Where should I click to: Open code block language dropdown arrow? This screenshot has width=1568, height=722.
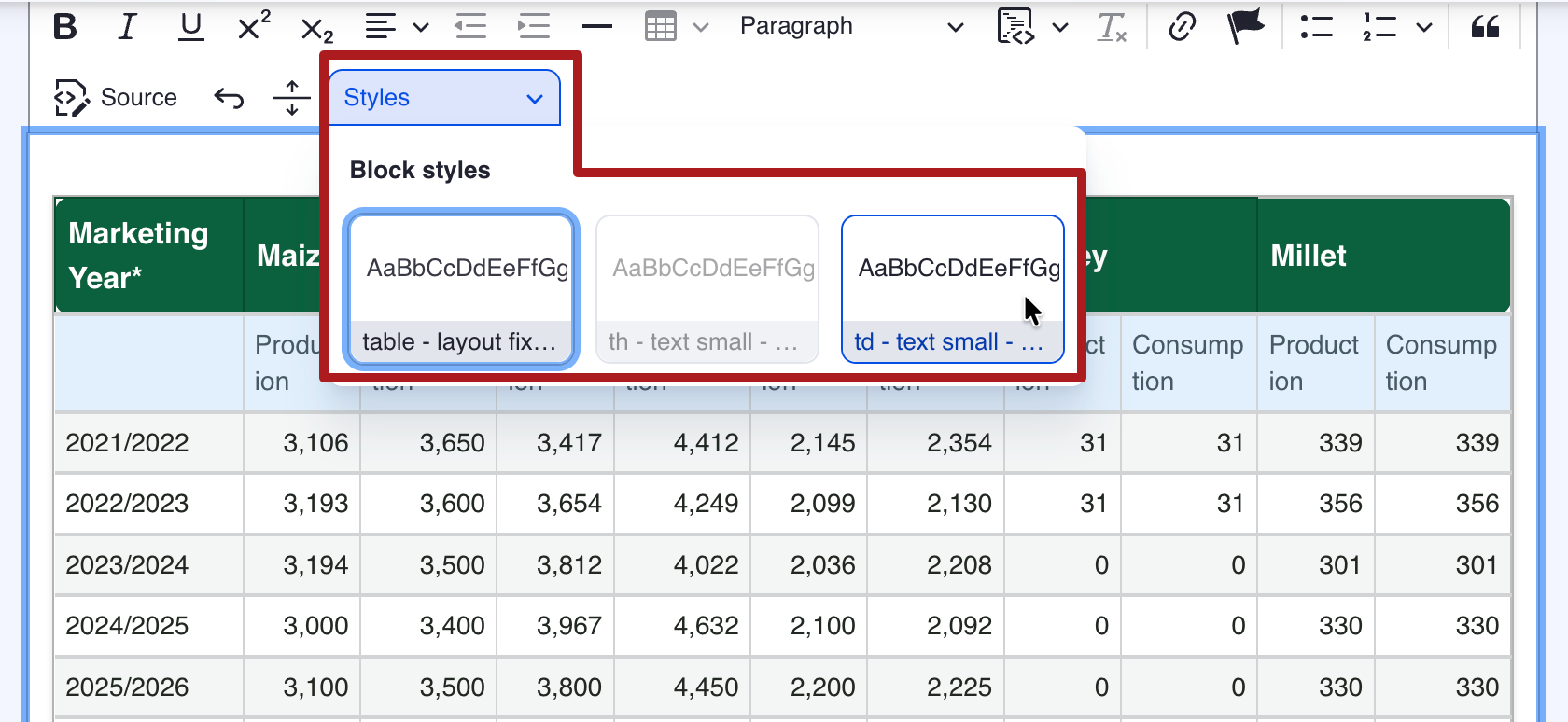click(x=1060, y=28)
